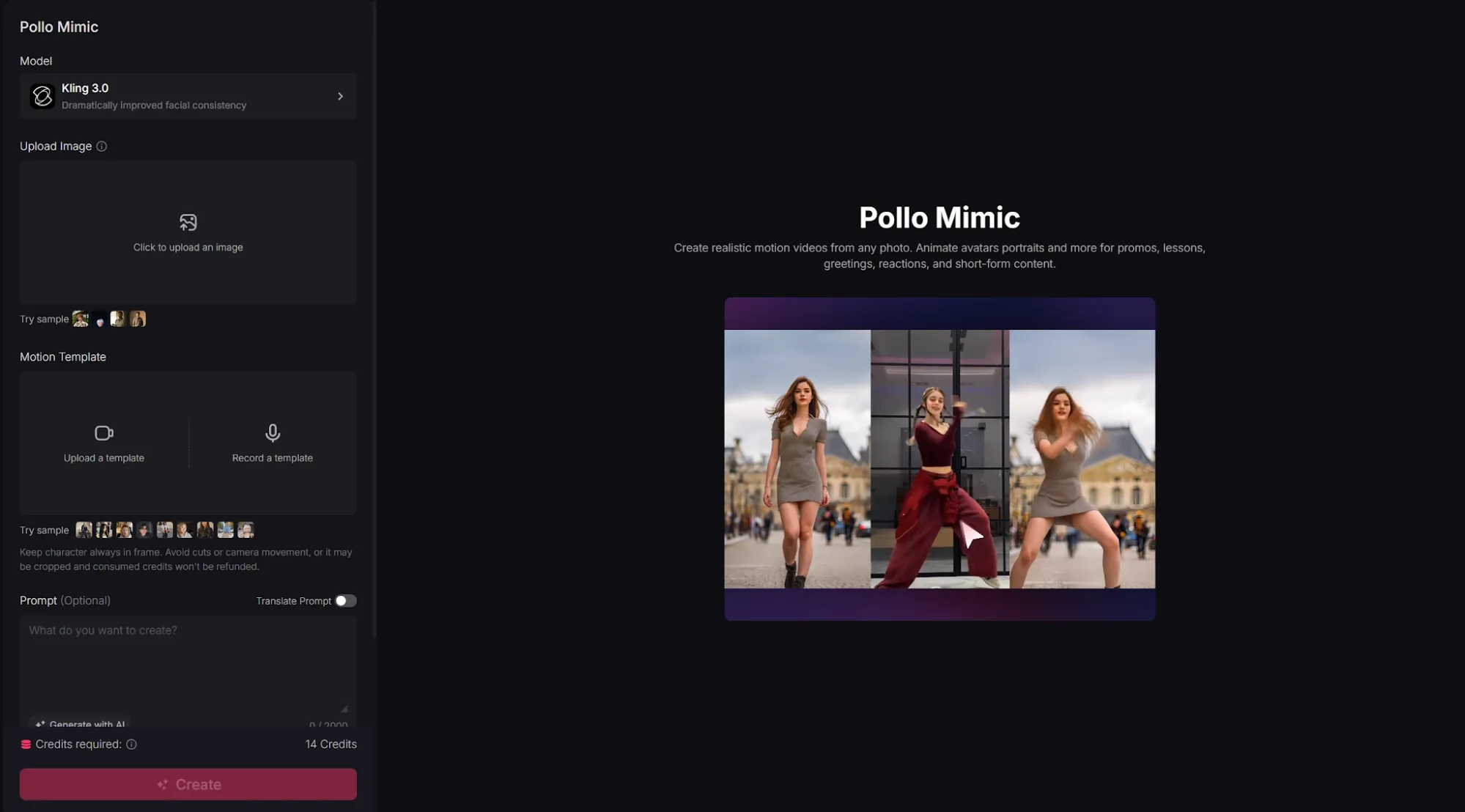This screenshot has height=812, width=1465.
Task: Select the fifth motion template sample
Action: click(165, 530)
